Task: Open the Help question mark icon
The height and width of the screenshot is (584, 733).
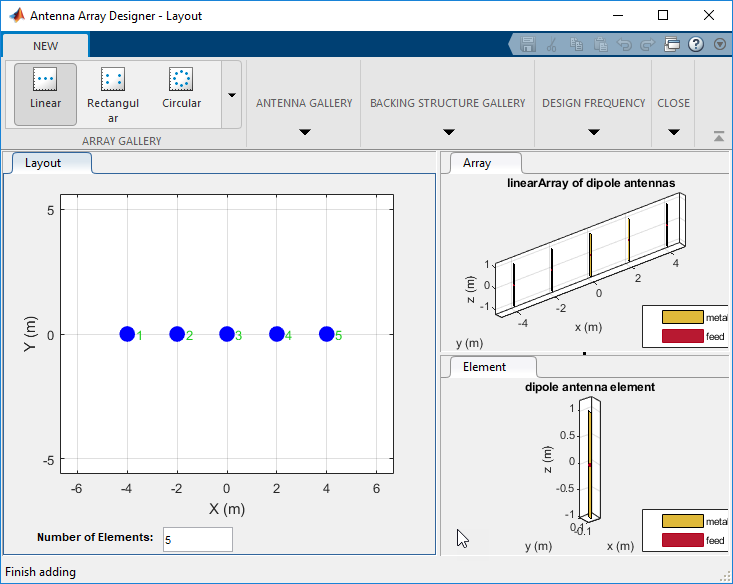Action: [x=696, y=44]
